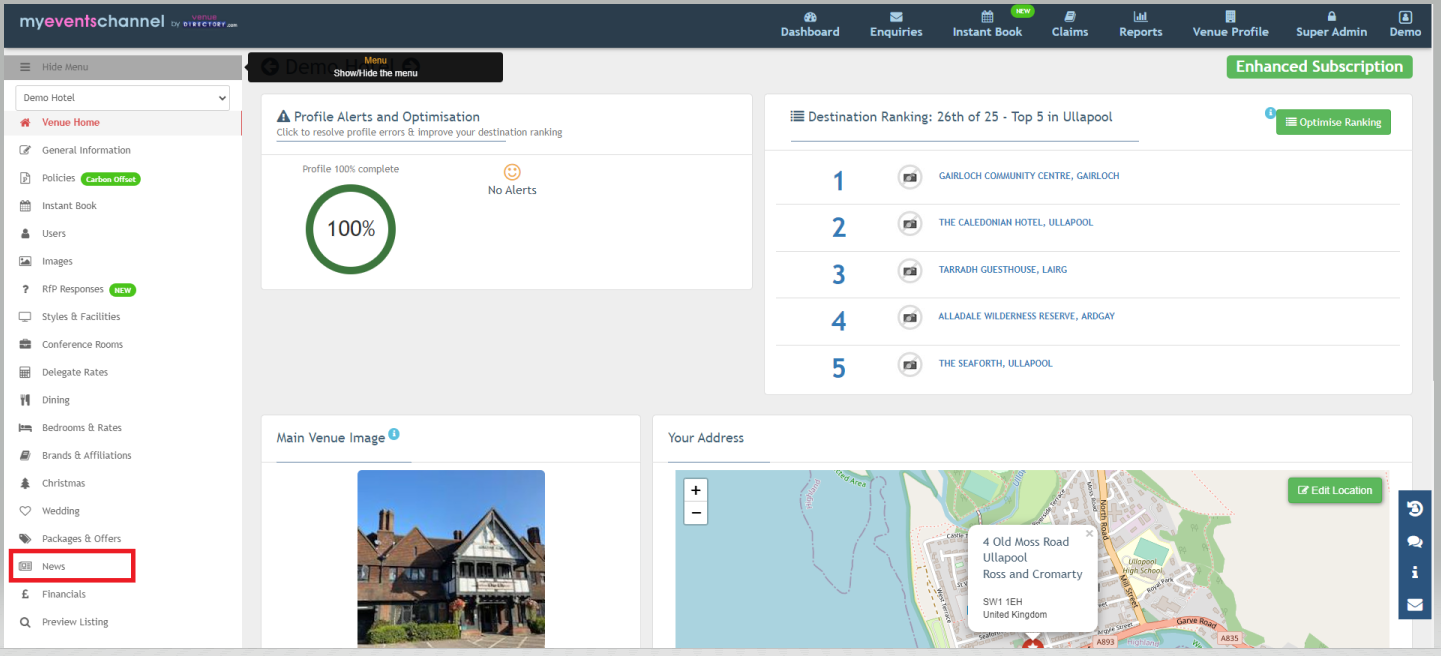Click the mail envelope icon on right edge

(1414, 604)
